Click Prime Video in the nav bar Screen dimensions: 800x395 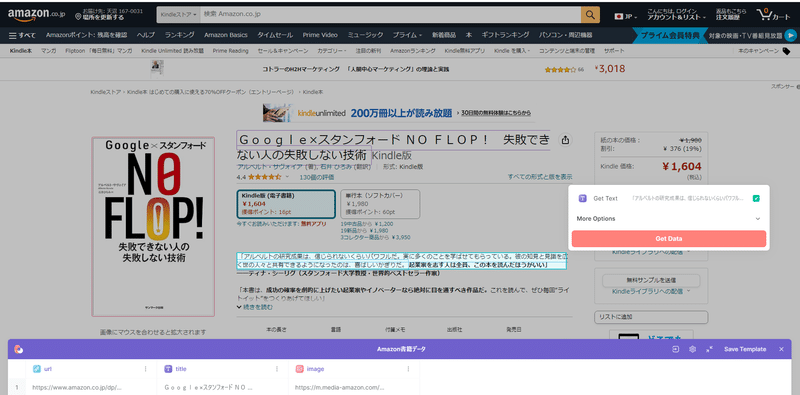[x=320, y=35]
